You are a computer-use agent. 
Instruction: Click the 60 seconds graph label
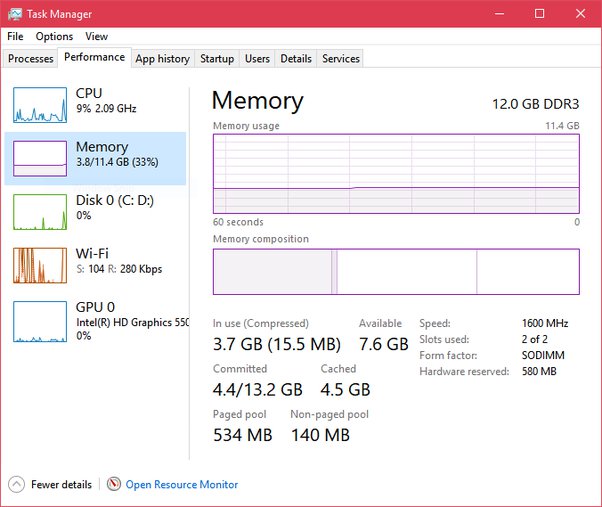238,222
